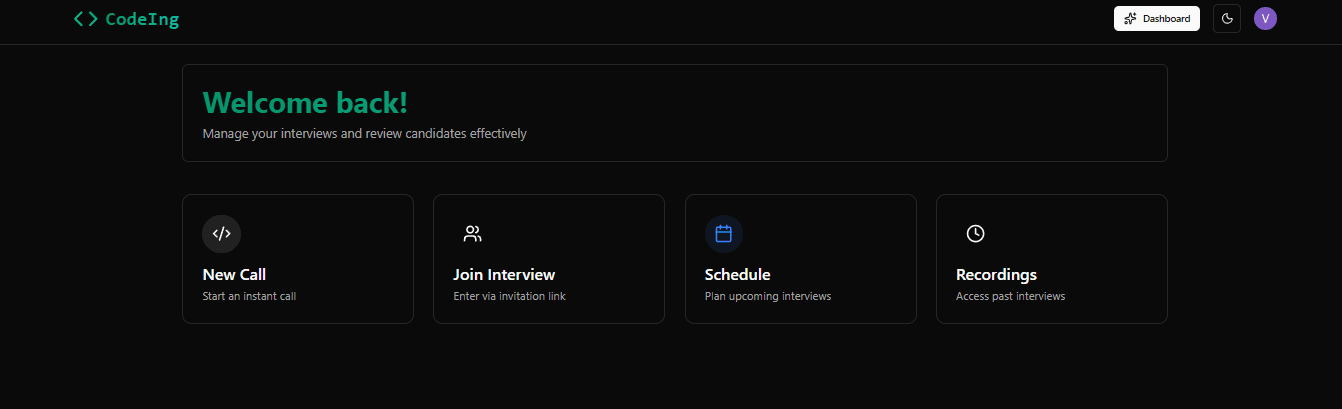Click the code icon on the New Call card
Image resolution: width=1342 pixels, height=409 pixels.
221,234
